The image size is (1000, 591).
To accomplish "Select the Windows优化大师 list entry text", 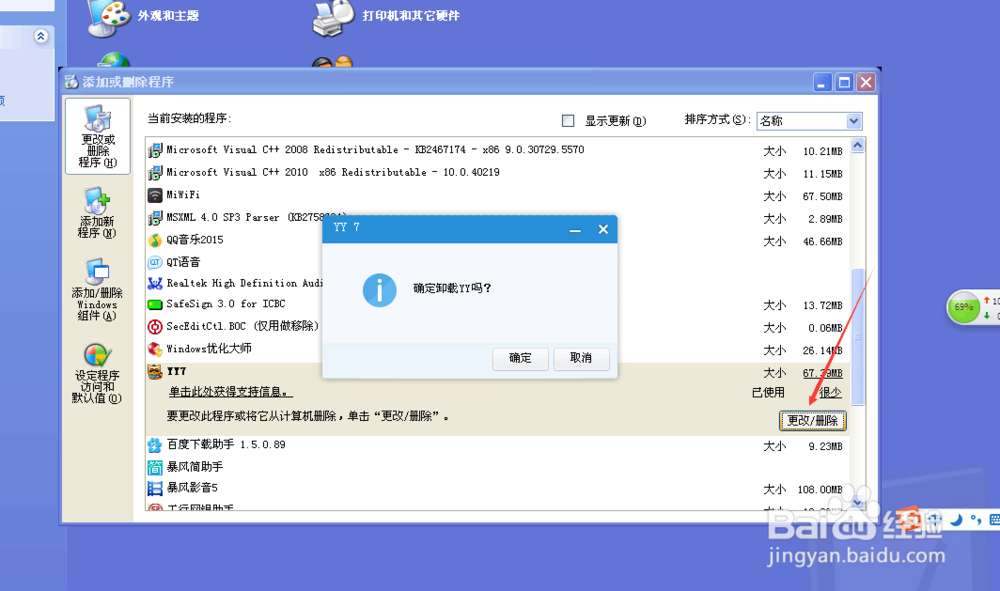I will pyautogui.click(x=209, y=349).
